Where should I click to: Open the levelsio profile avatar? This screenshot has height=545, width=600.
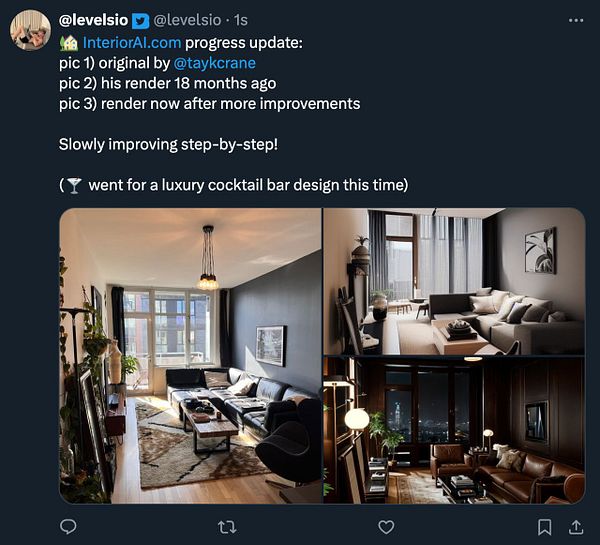coord(30,30)
